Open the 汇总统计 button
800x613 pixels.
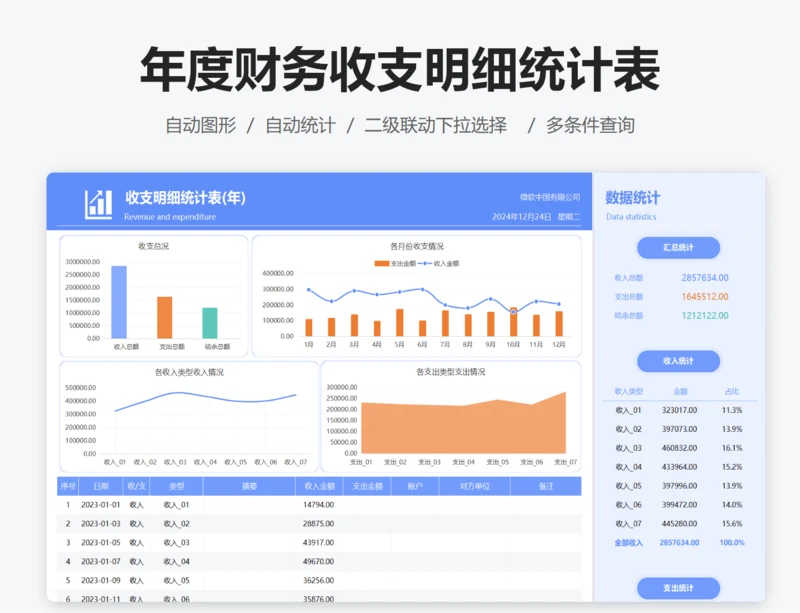coord(678,248)
